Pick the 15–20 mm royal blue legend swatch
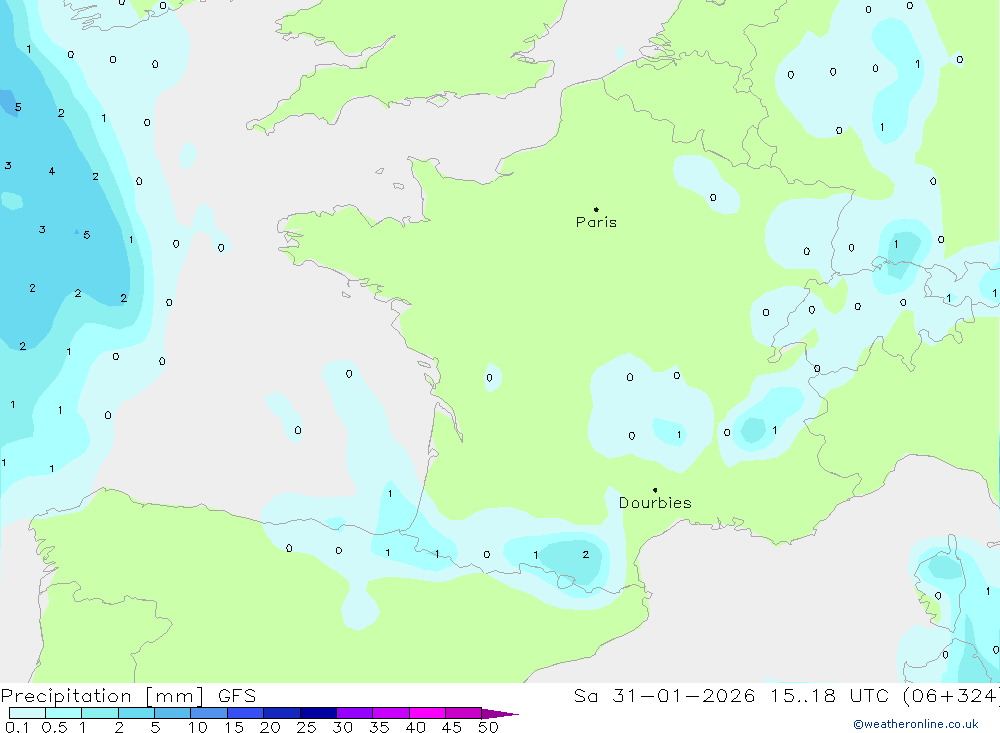The width and height of the screenshot is (1000, 733). [246, 713]
